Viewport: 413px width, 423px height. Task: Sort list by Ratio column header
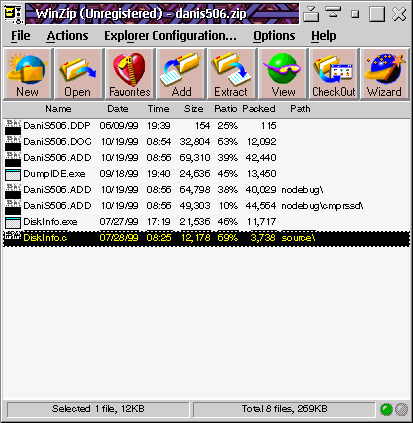225,109
